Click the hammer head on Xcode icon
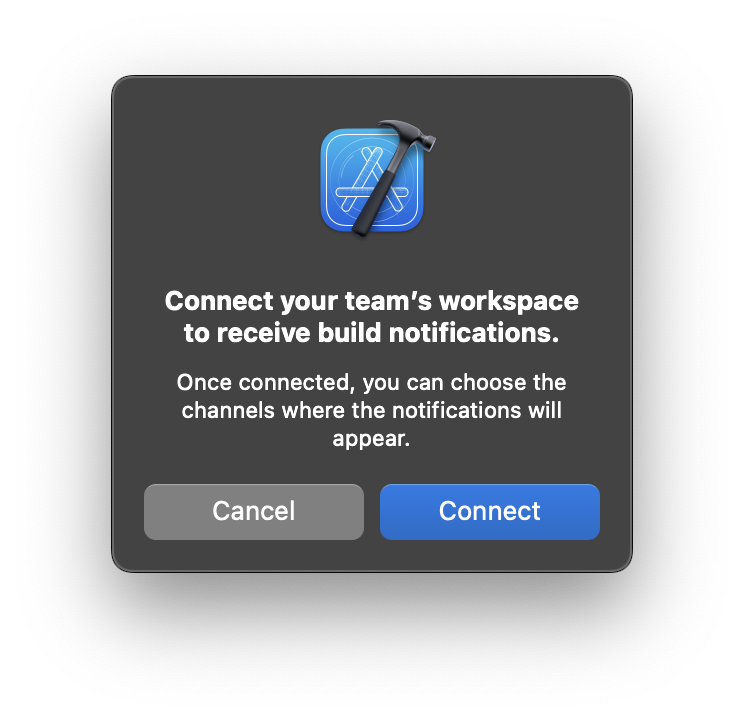Viewport: 744px width, 720px height. coord(409,133)
